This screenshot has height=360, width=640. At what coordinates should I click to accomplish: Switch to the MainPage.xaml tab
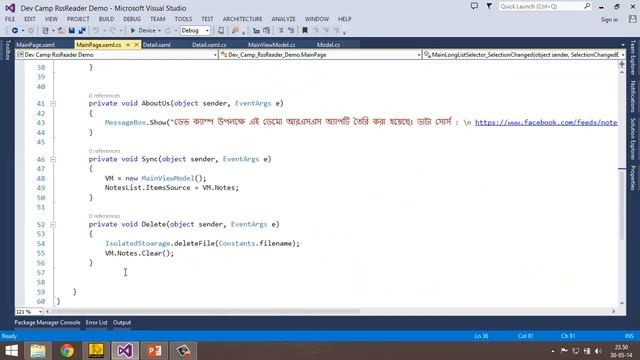[36, 44]
